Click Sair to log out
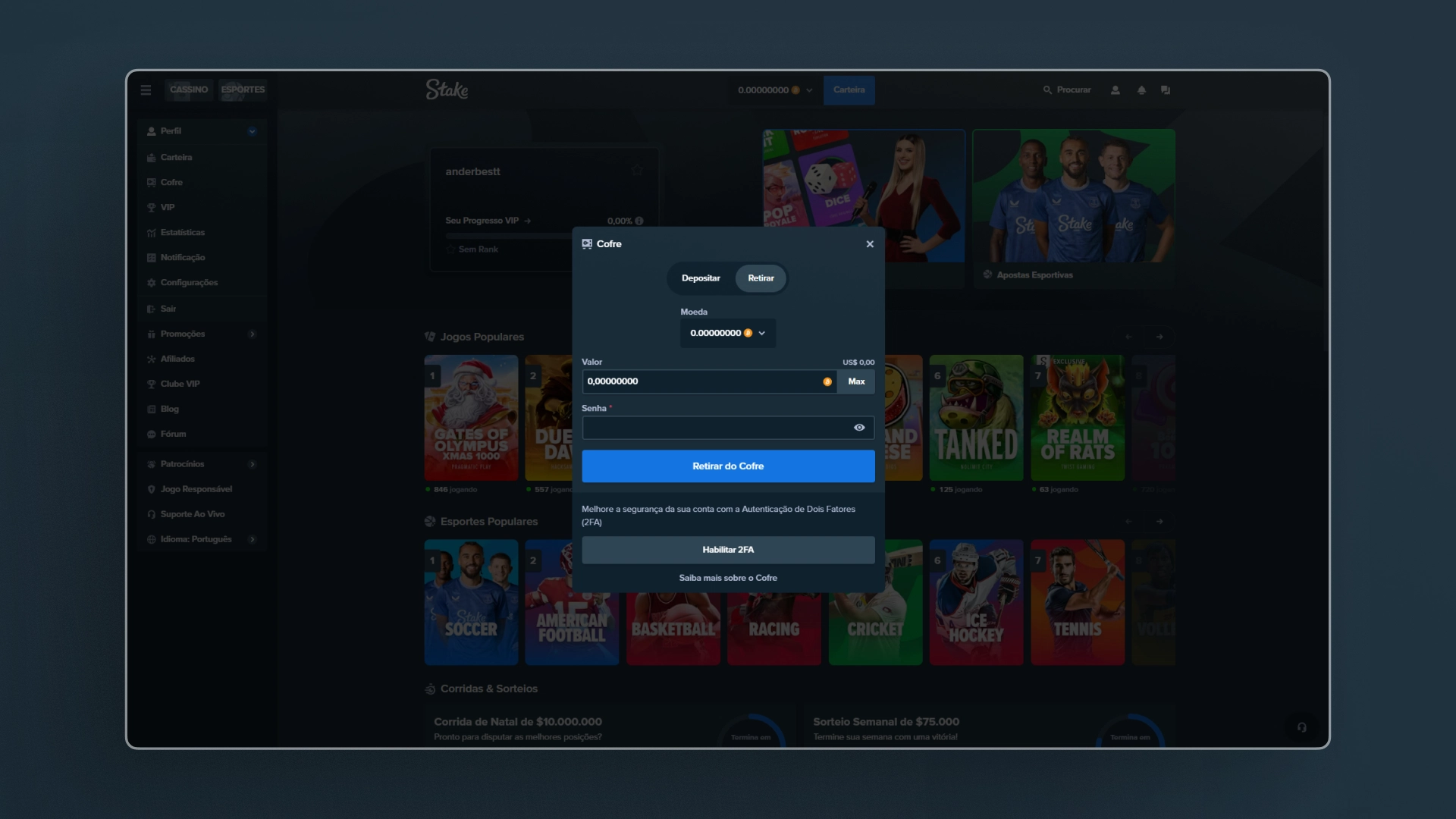The image size is (1456, 819). tap(202, 309)
